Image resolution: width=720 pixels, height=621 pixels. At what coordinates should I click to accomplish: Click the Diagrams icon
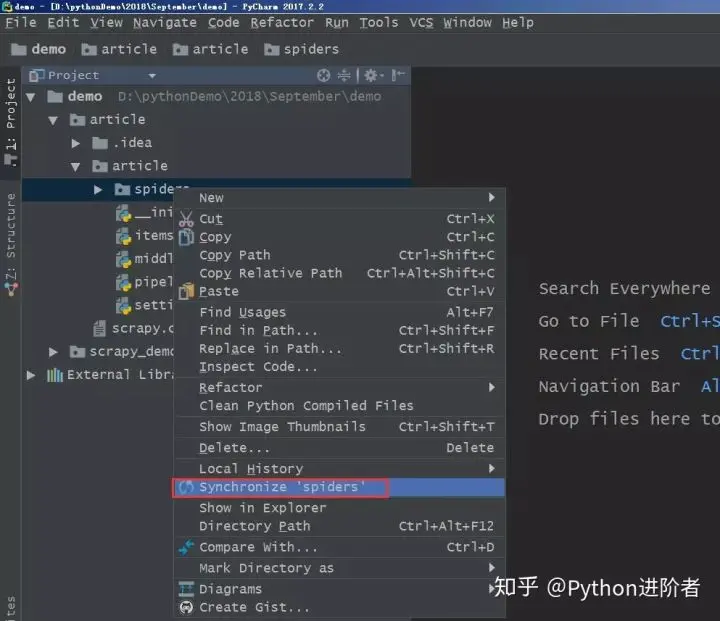186,589
